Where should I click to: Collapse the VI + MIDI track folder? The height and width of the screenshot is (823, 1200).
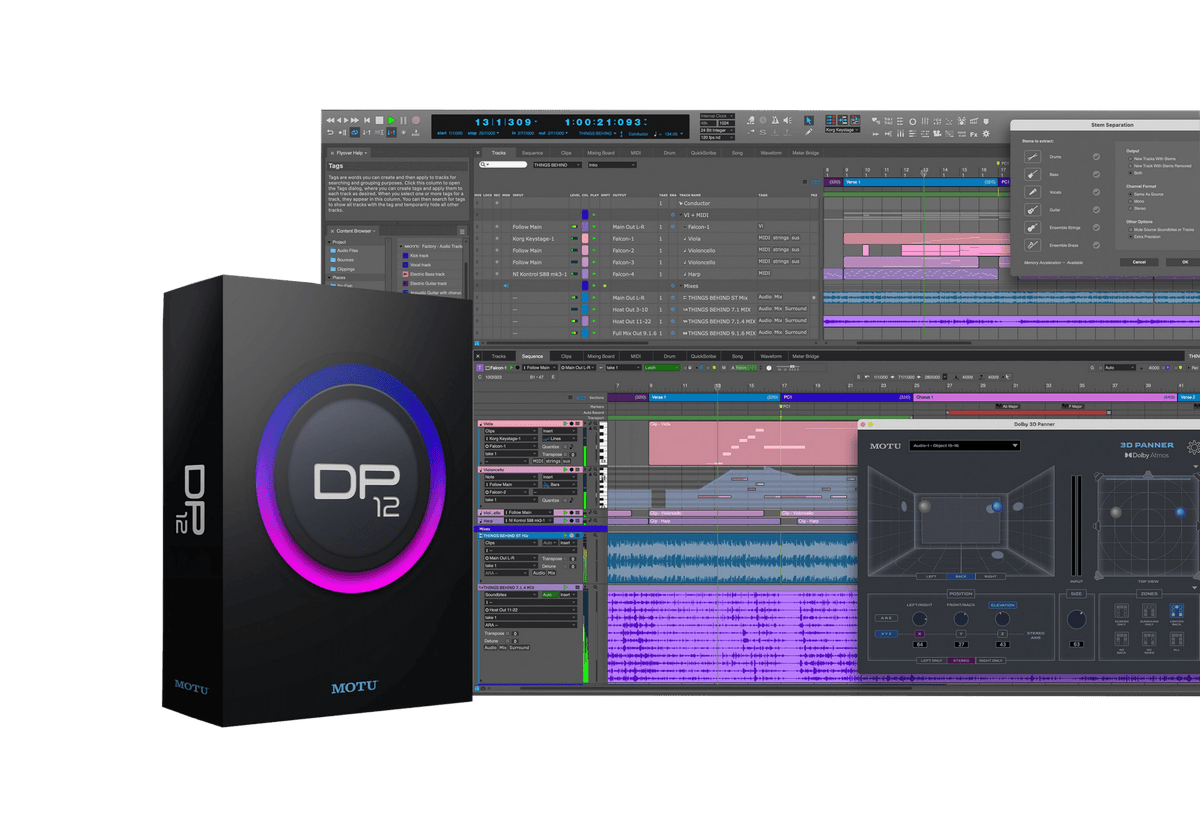point(681,215)
